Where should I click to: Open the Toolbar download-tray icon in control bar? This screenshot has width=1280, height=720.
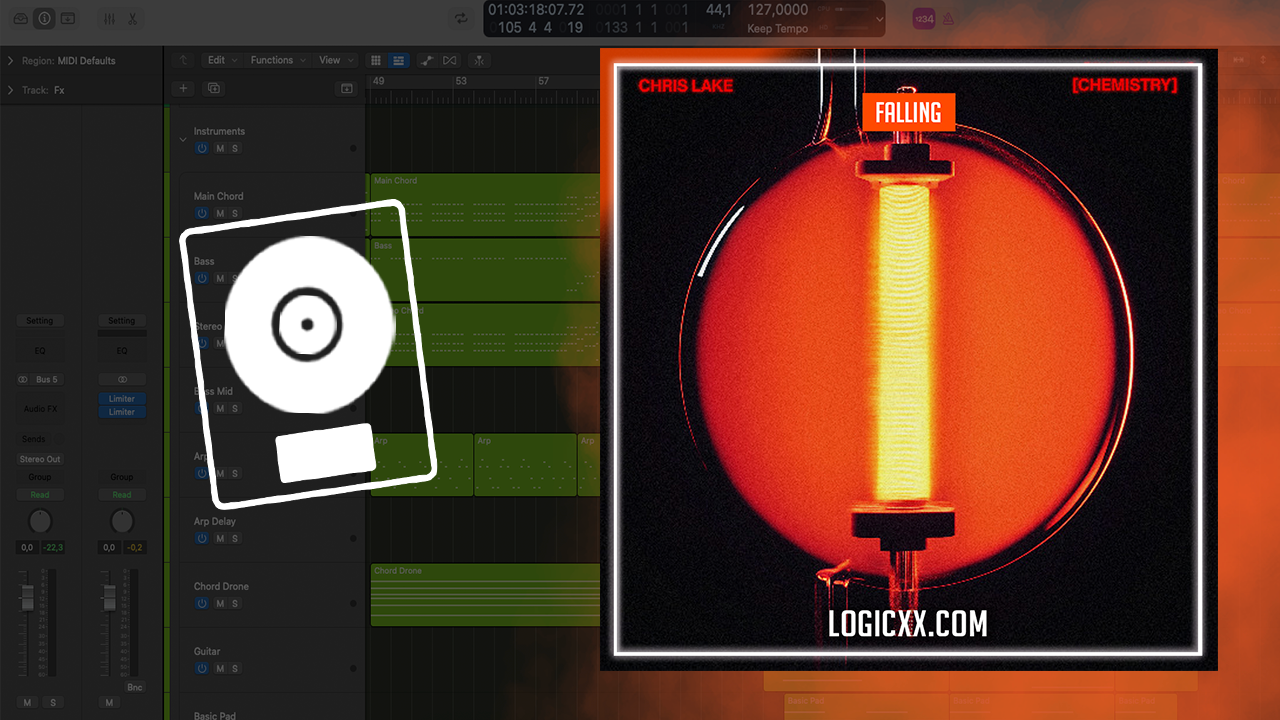(x=68, y=19)
